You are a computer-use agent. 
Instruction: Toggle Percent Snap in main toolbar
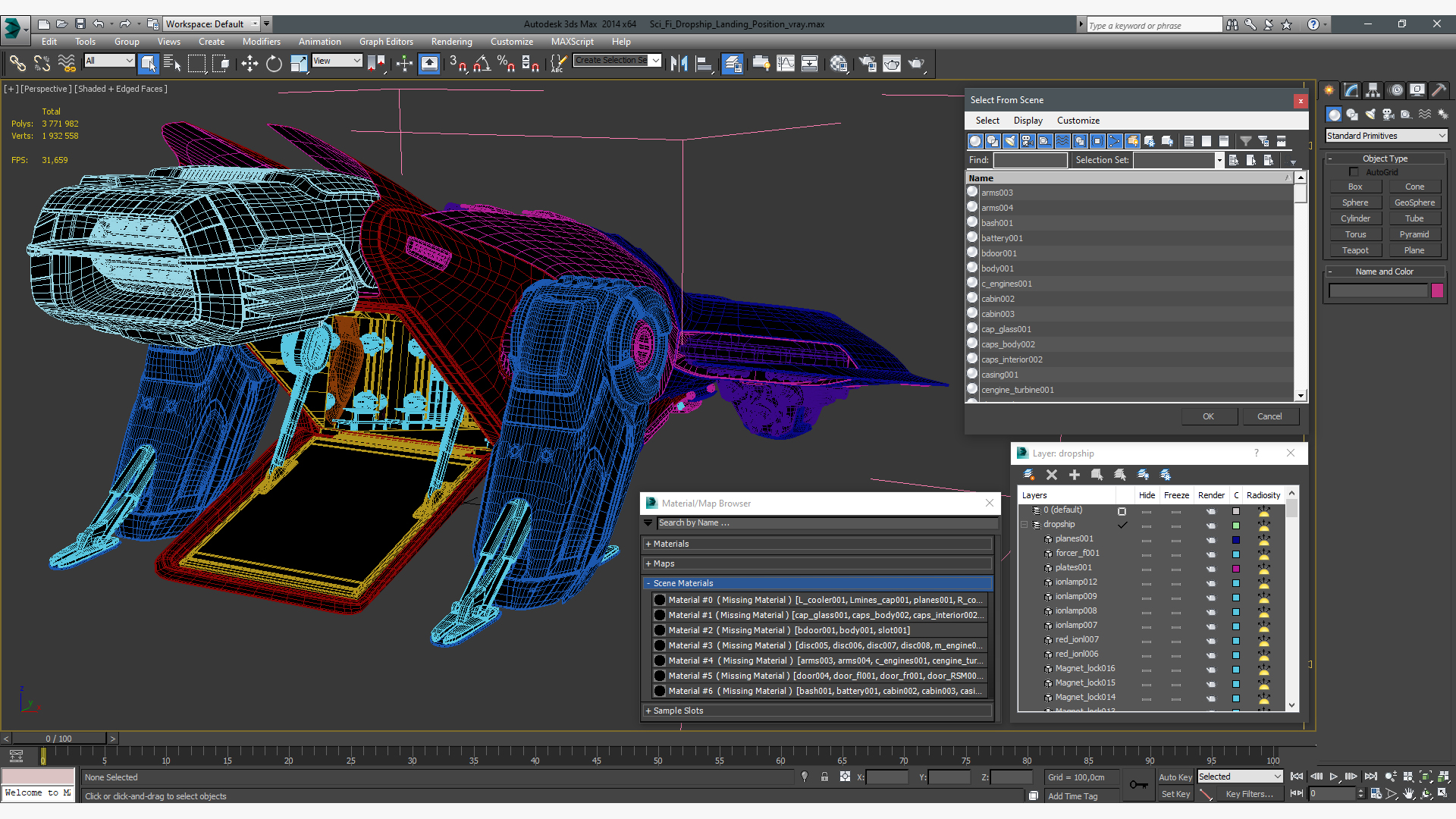[x=506, y=64]
